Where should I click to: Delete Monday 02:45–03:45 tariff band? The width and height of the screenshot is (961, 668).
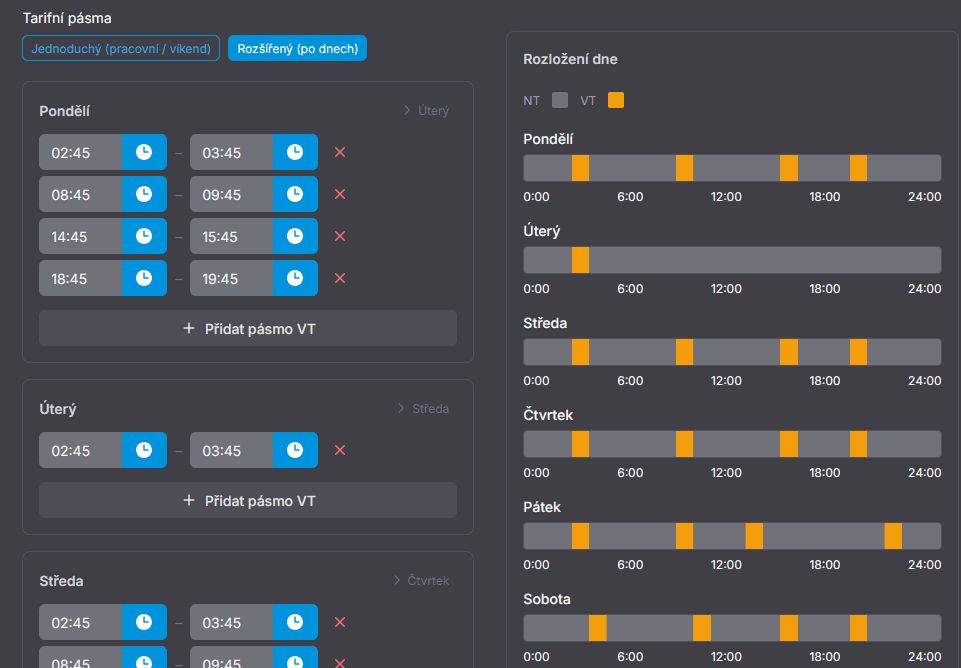[x=340, y=153]
